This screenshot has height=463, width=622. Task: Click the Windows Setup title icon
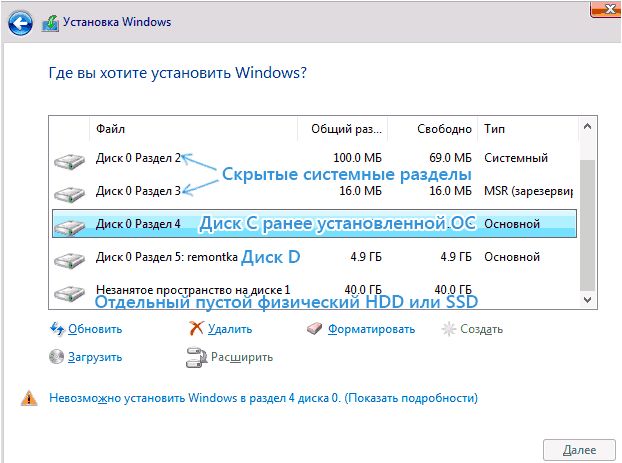pos(50,23)
